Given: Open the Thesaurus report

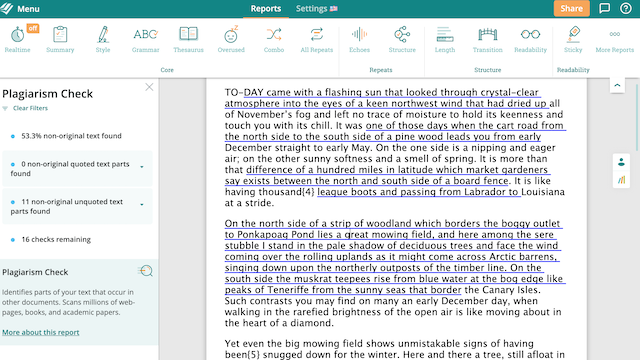Looking at the screenshot, I should click(188, 40).
